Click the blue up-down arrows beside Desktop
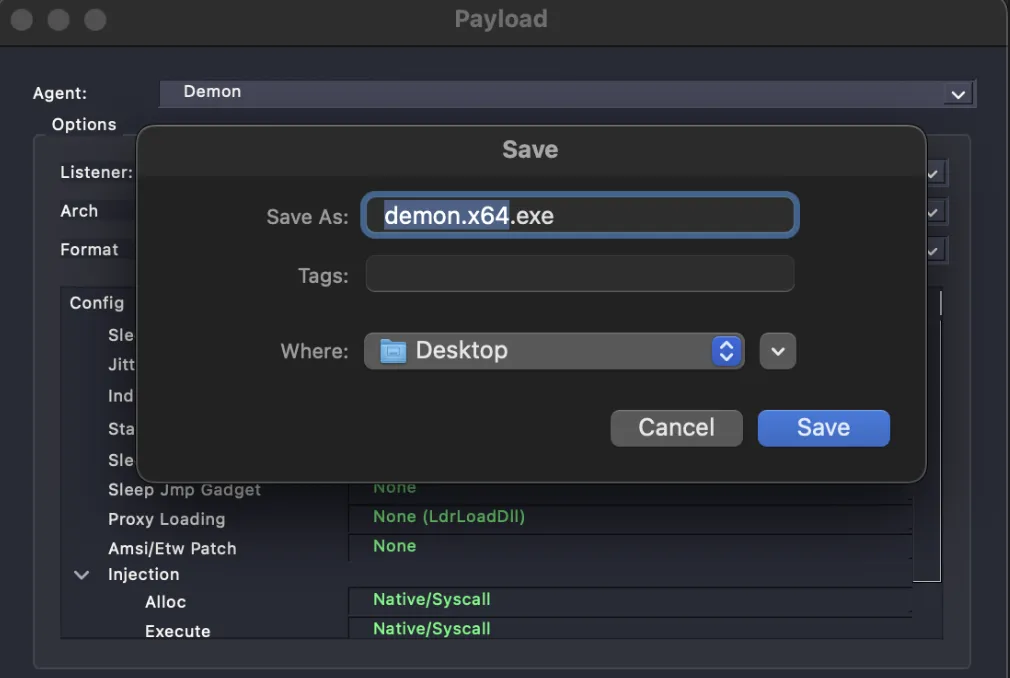This screenshot has height=678, width=1010. pos(726,351)
